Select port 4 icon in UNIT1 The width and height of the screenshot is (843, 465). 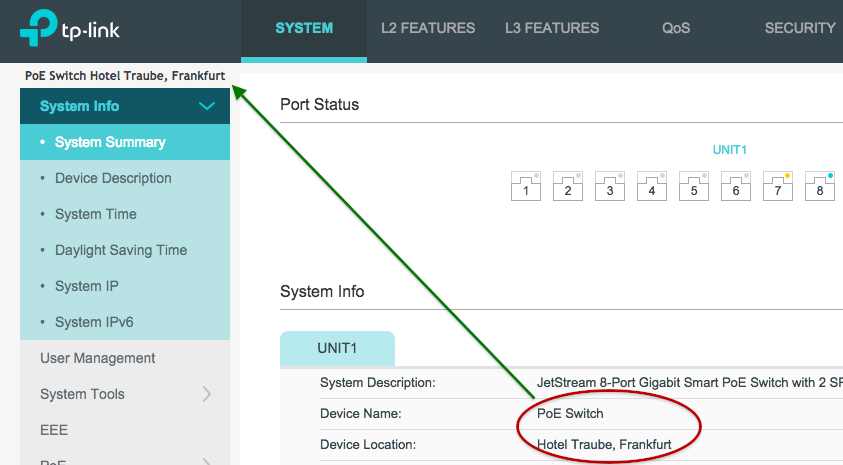tap(652, 186)
